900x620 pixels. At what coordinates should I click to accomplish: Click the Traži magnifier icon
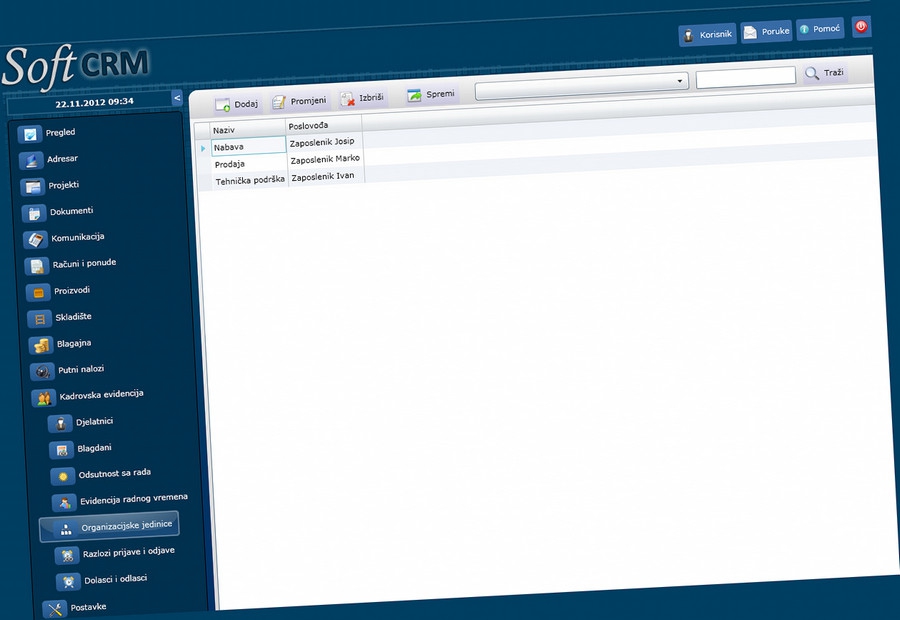coord(812,73)
